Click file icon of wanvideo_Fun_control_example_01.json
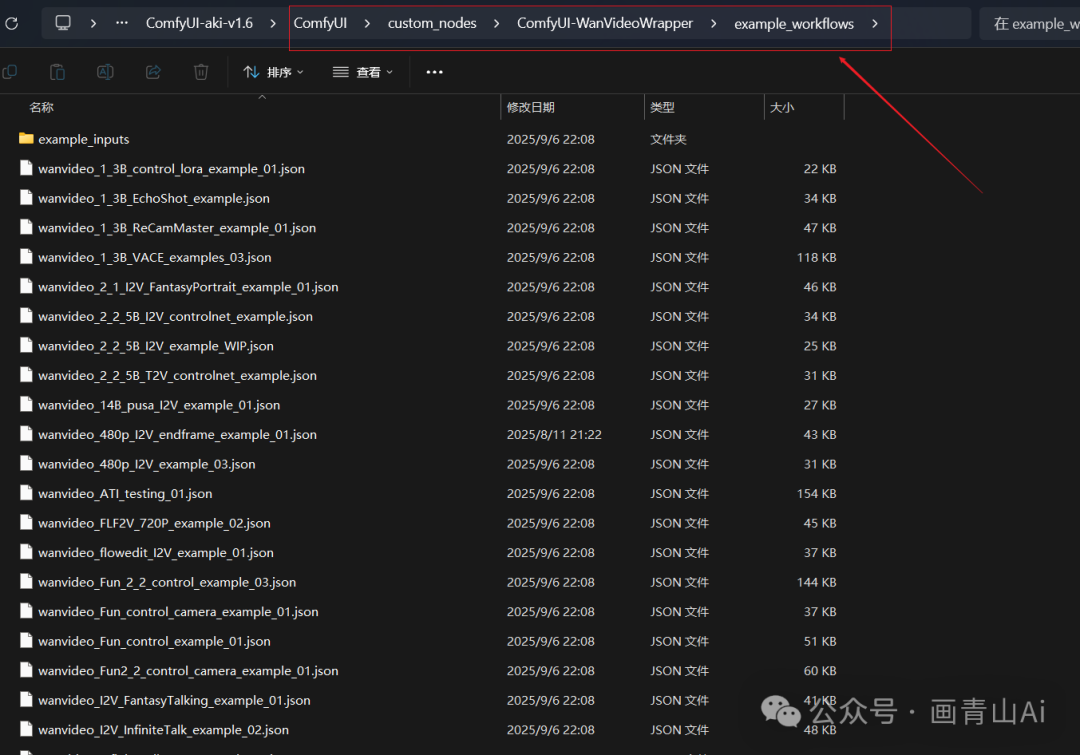This screenshot has width=1080, height=755. click(x=26, y=641)
